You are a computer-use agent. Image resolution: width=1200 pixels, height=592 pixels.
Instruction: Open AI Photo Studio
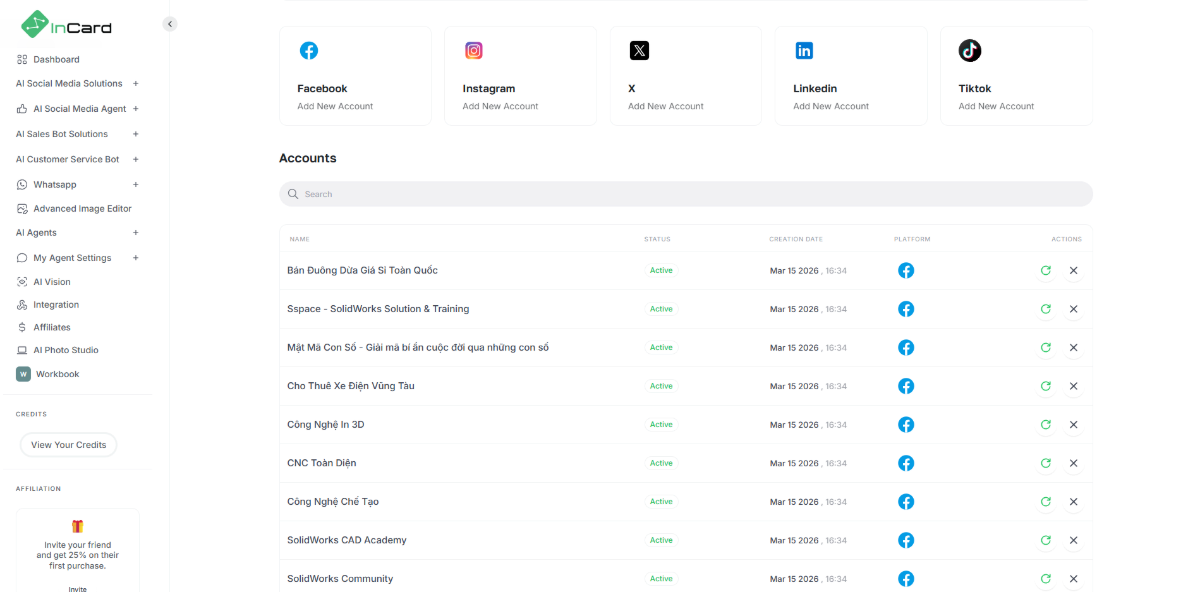(66, 350)
